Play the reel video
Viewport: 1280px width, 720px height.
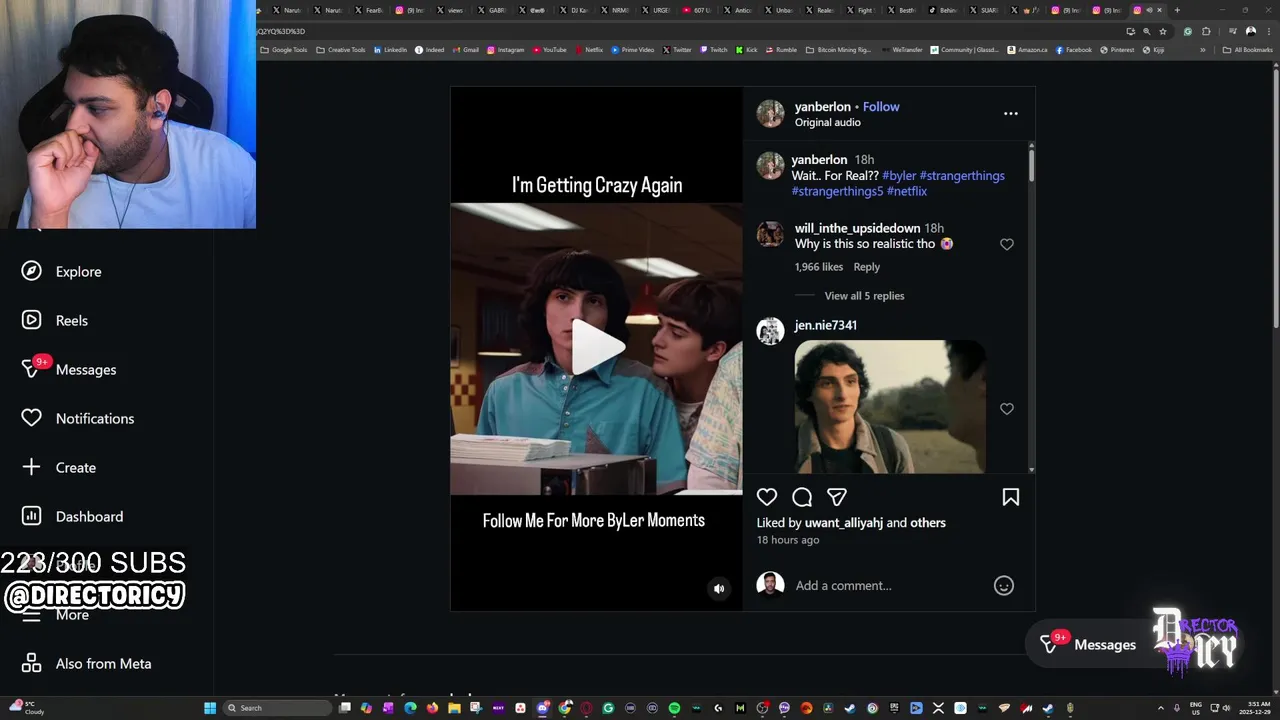coord(597,348)
